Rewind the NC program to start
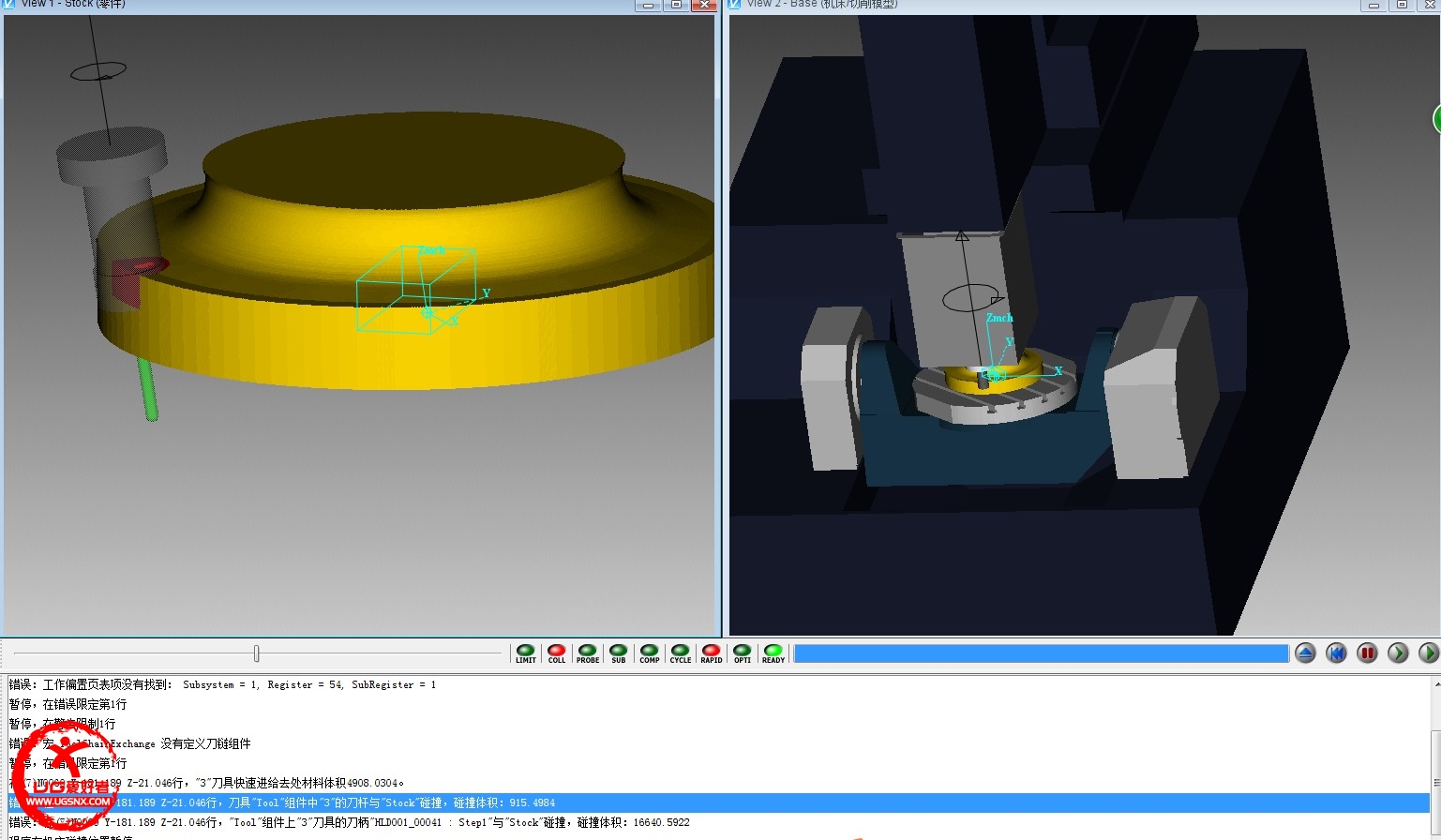The image size is (1441, 840). point(1336,653)
